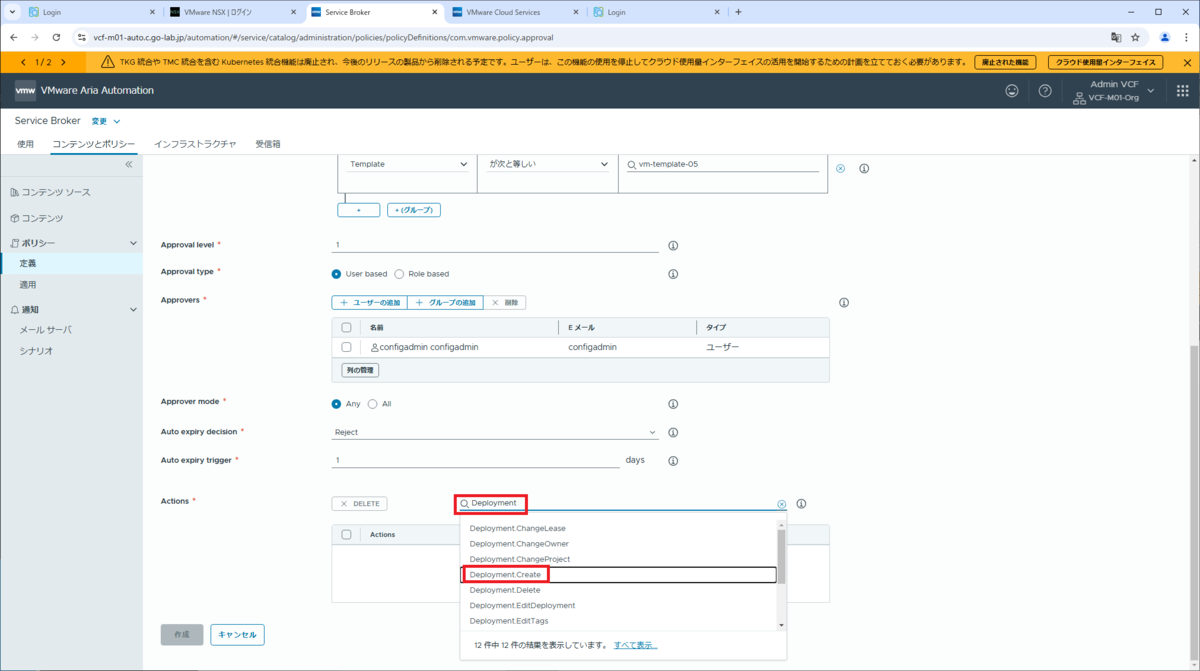Open Chrome three-dot menu
This screenshot has width=1200, height=671.
coord(1186,37)
